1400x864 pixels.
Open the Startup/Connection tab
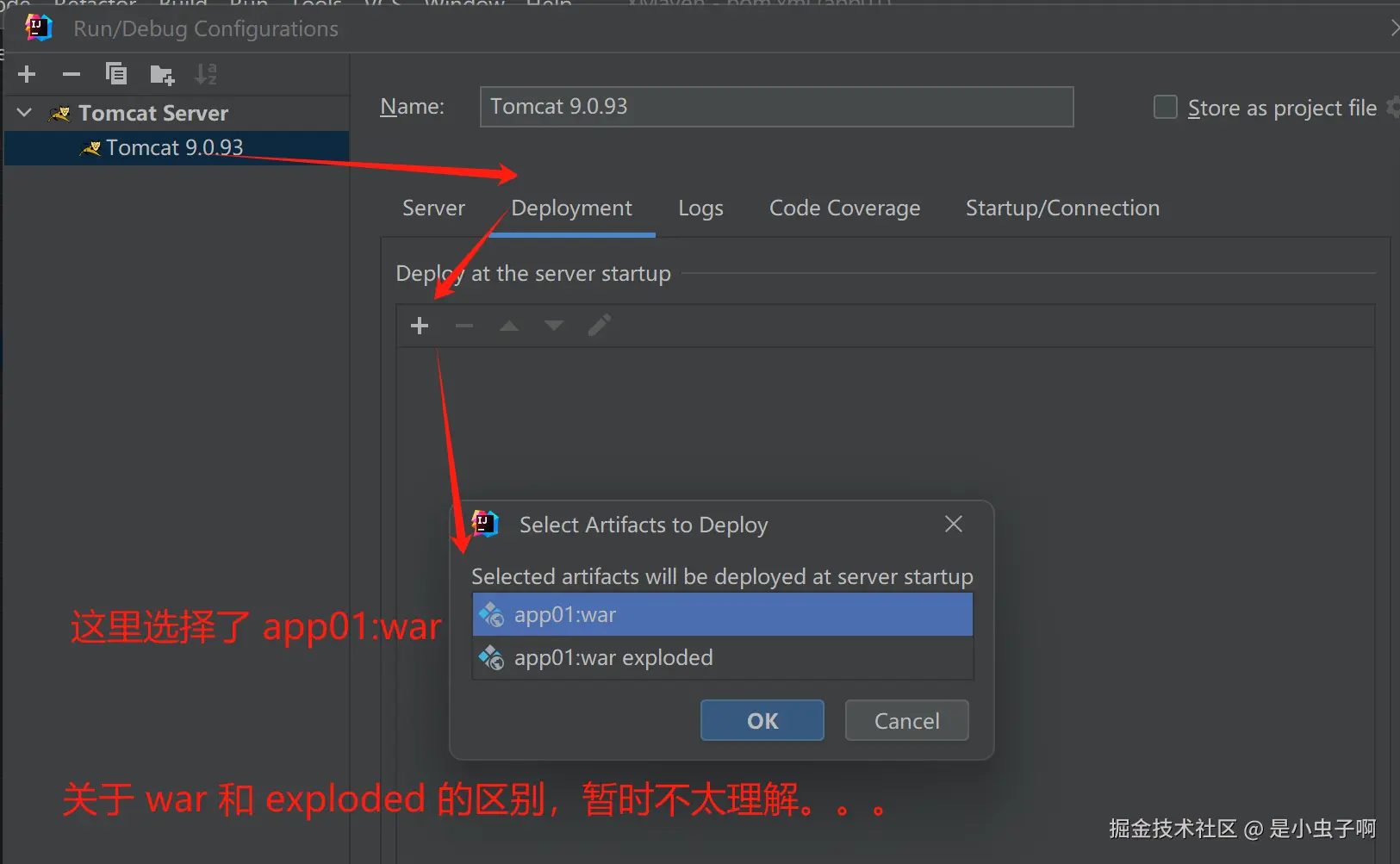point(1062,208)
